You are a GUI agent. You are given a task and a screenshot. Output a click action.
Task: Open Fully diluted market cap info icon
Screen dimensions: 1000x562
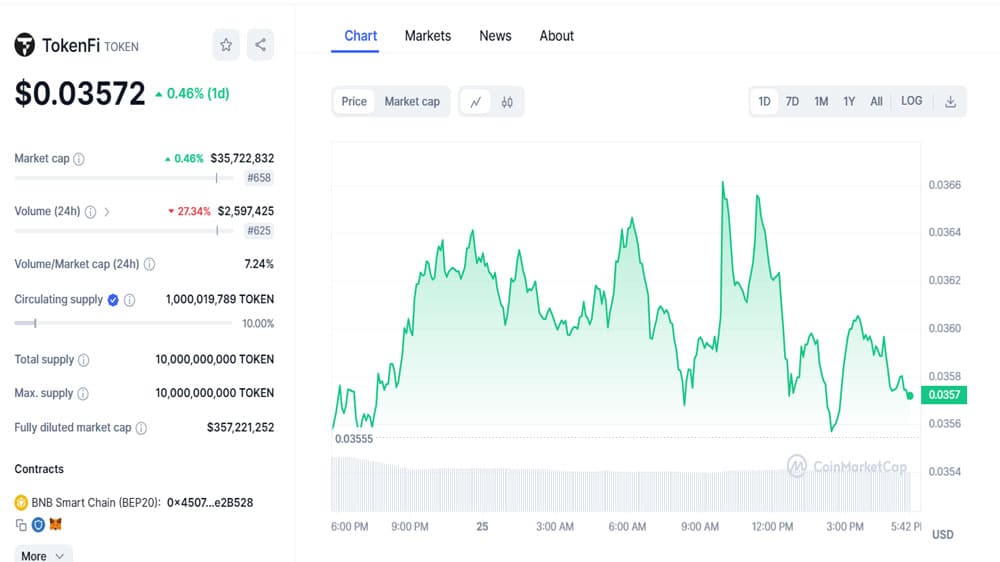(x=141, y=428)
